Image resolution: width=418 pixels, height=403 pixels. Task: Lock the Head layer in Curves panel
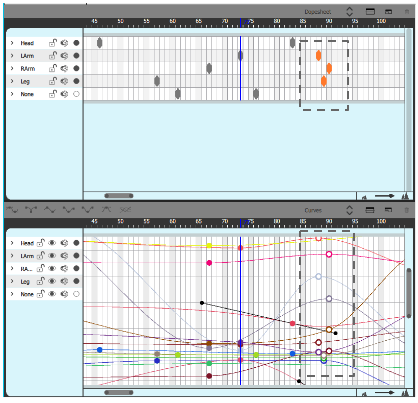pos(41,243)
